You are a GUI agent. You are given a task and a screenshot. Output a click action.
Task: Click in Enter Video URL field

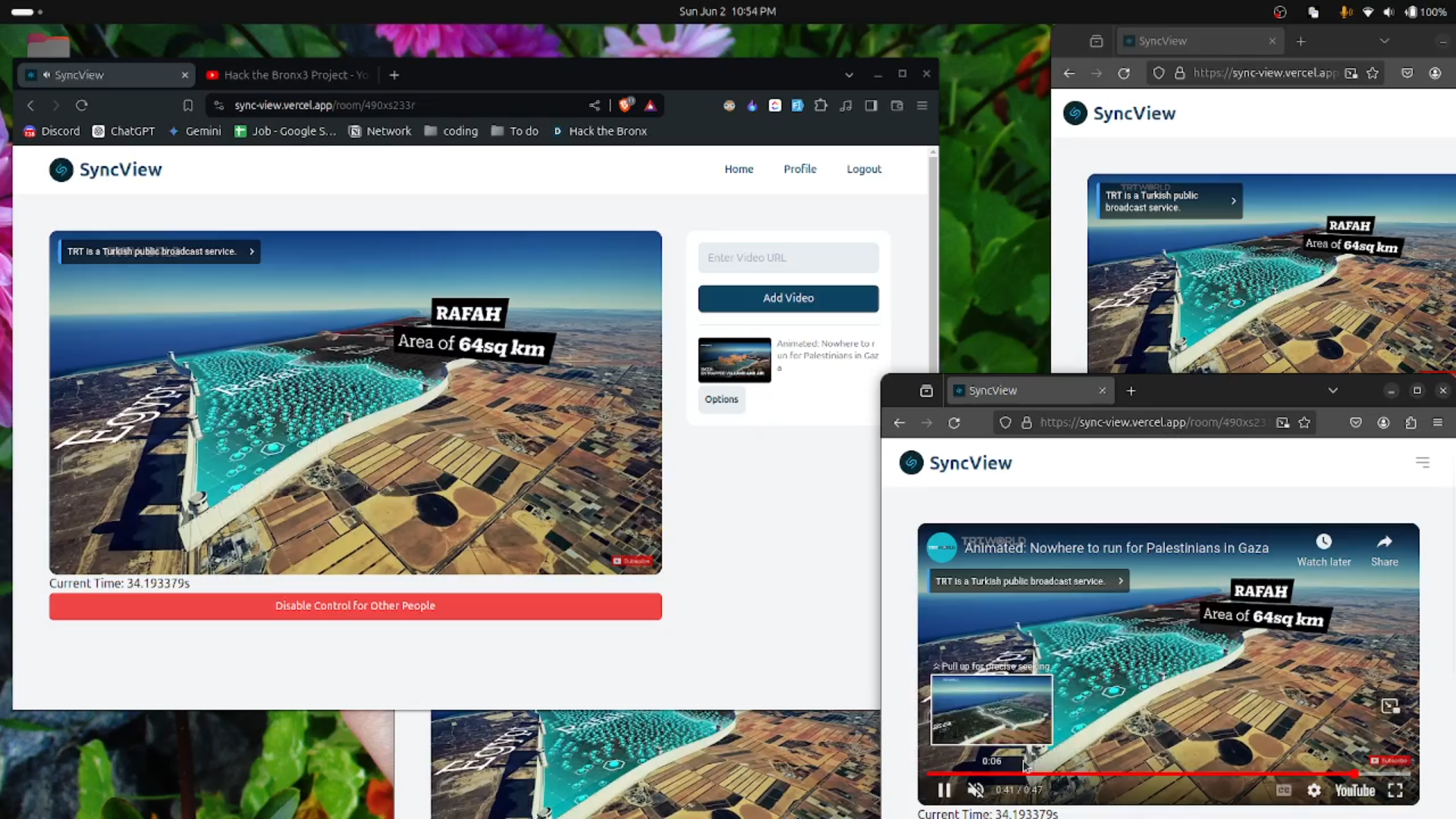[x=788, y=258]
